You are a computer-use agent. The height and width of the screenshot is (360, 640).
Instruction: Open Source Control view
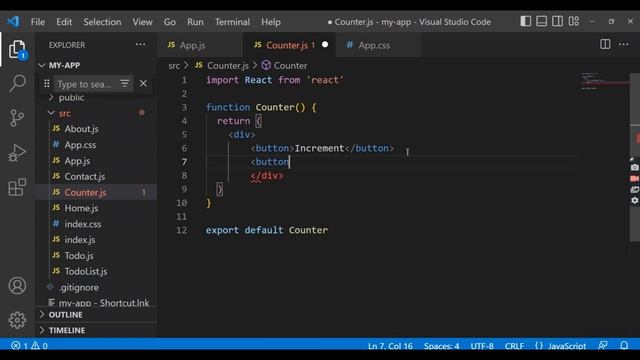coord(17,118)
